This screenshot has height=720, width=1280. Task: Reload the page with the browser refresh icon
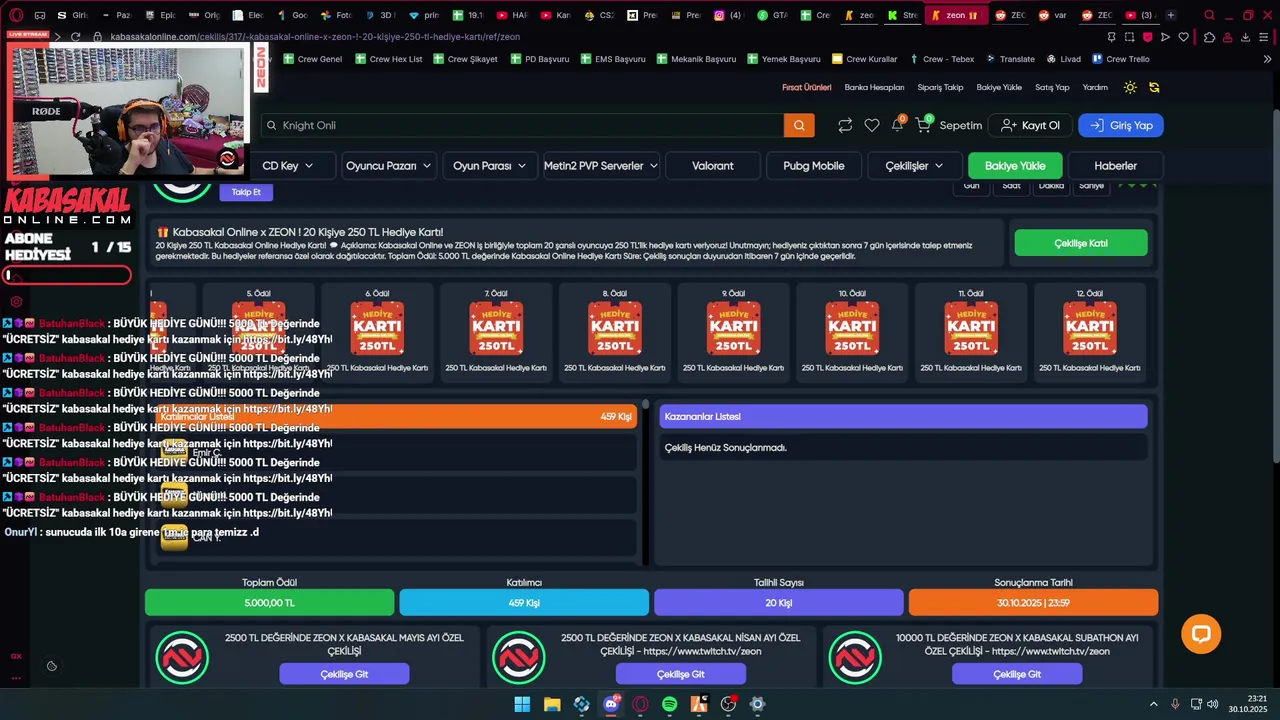[x=75, y=37]
